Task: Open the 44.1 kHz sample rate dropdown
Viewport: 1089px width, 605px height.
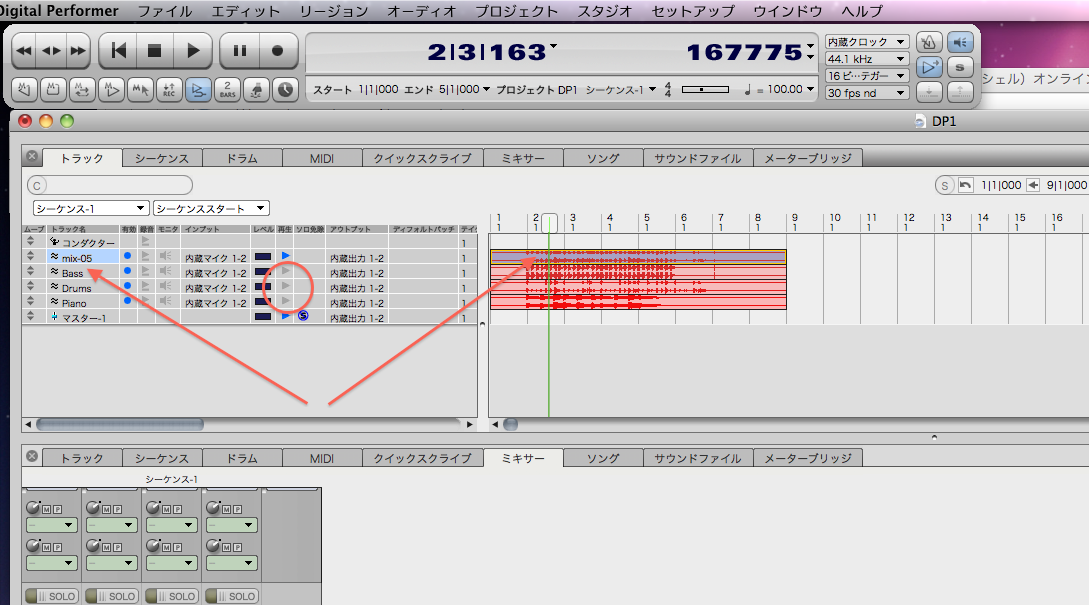Action: click(x=866, y=59)
